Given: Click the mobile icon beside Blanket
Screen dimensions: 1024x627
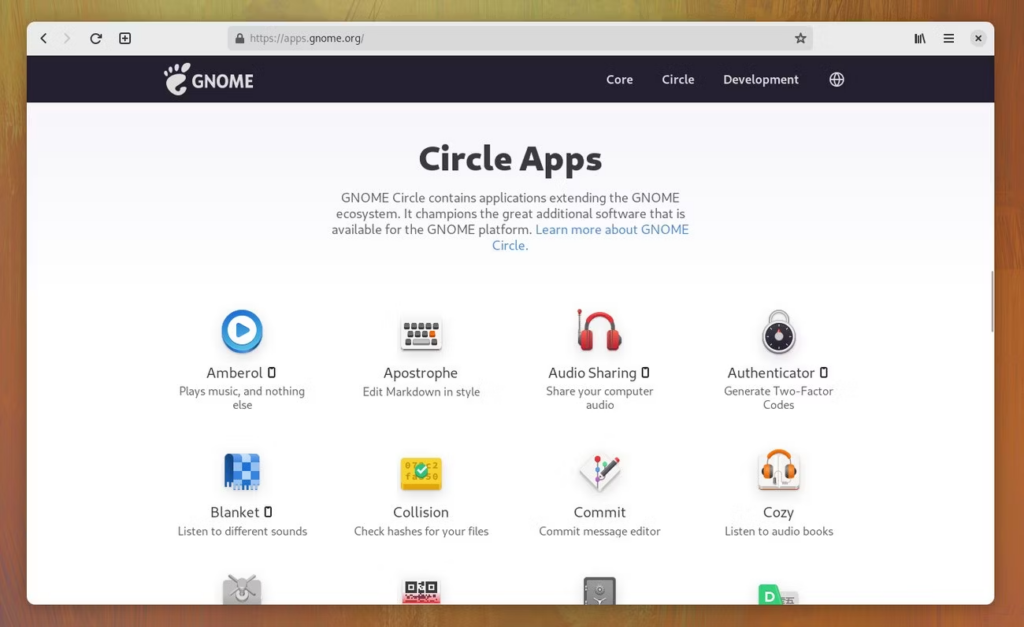Looking at the screenshot, I should coord(268,512).
